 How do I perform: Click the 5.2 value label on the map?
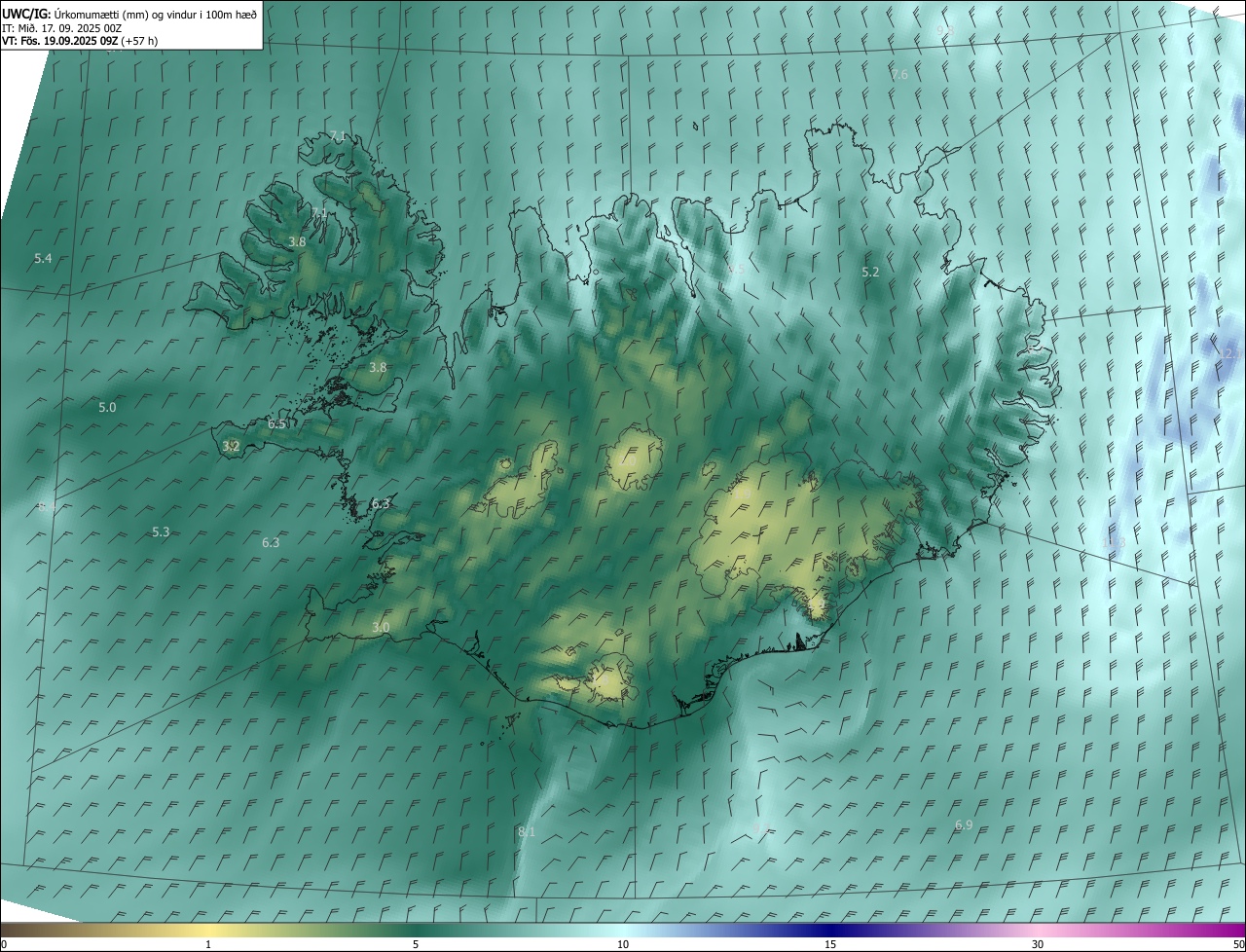870,273
